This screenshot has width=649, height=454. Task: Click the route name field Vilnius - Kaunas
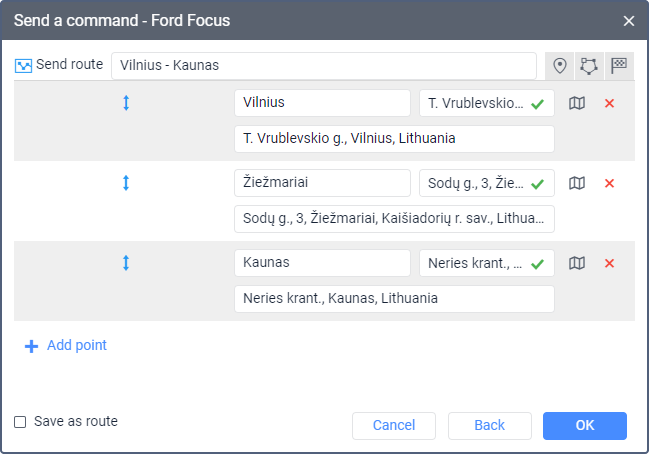324,65
